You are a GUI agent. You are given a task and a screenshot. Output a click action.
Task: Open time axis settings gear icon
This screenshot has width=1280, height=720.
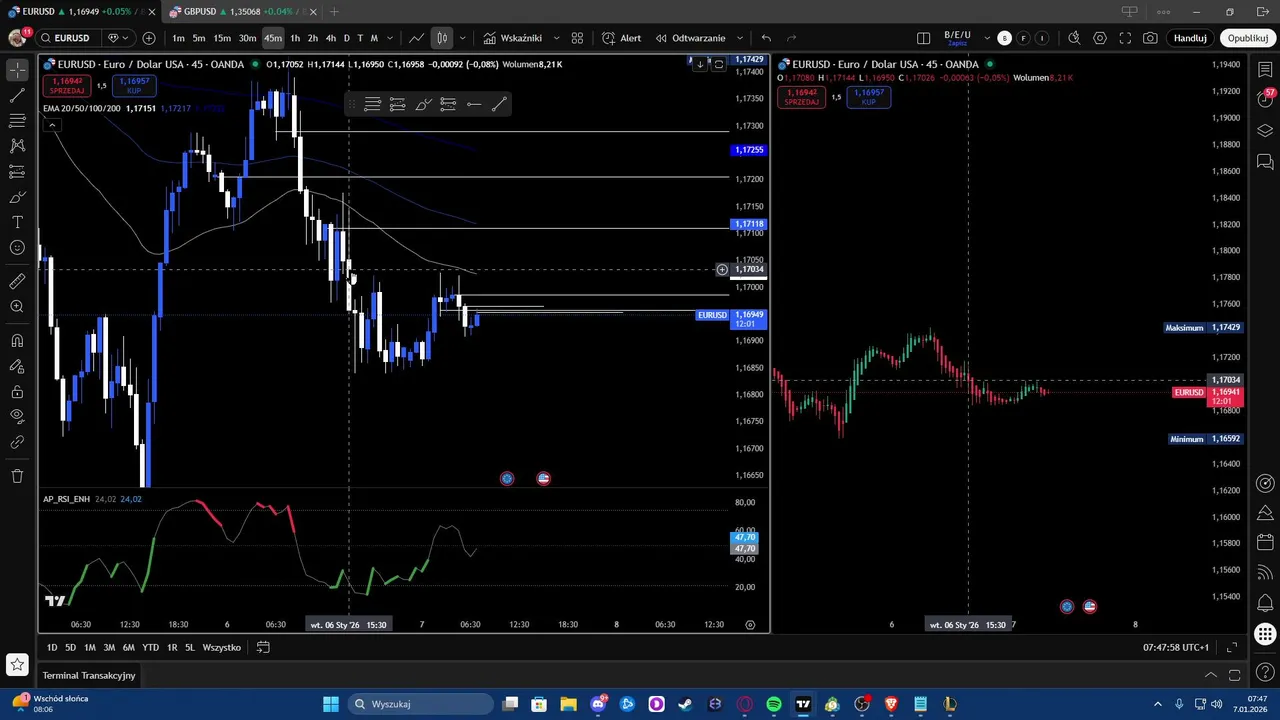(x=750, y=624)
